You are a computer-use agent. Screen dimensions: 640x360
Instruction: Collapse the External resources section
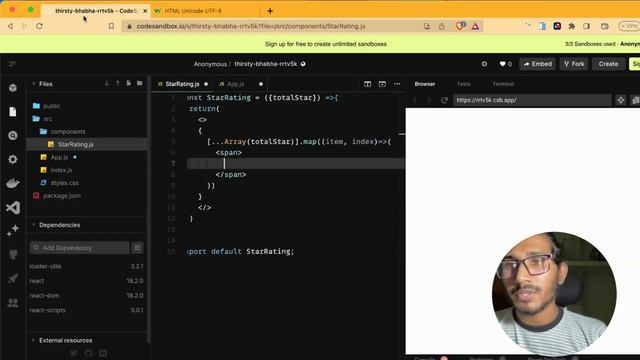tap(33, 340)
